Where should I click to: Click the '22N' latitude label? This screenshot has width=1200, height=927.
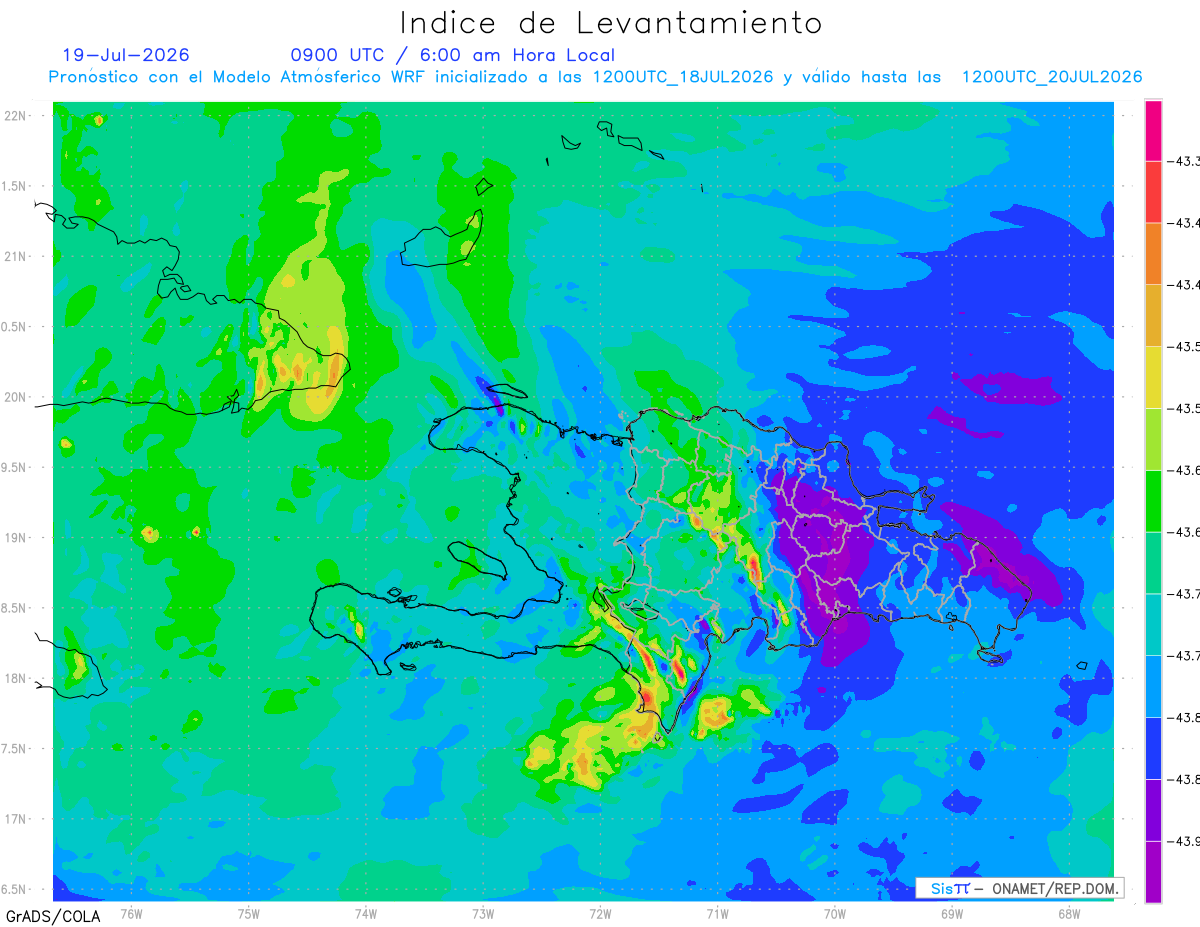(x=16, y=115)
